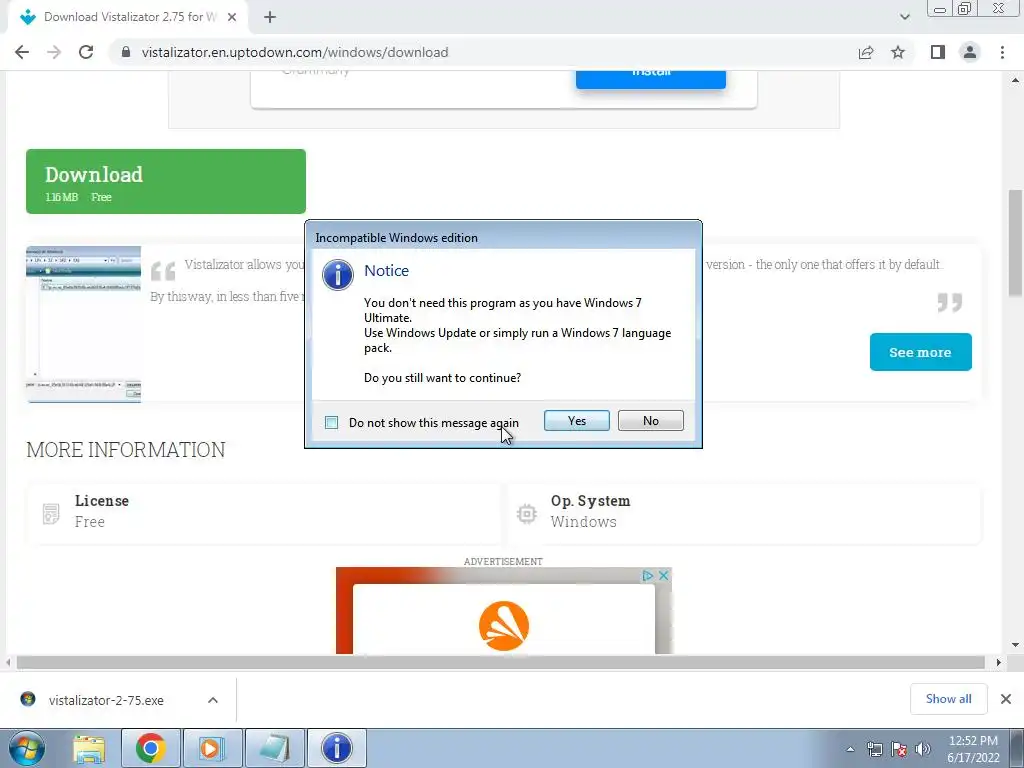The image size is (1024, 768).
Task: Click the AdChoices icon on advertisement
Action: [647, 575]
